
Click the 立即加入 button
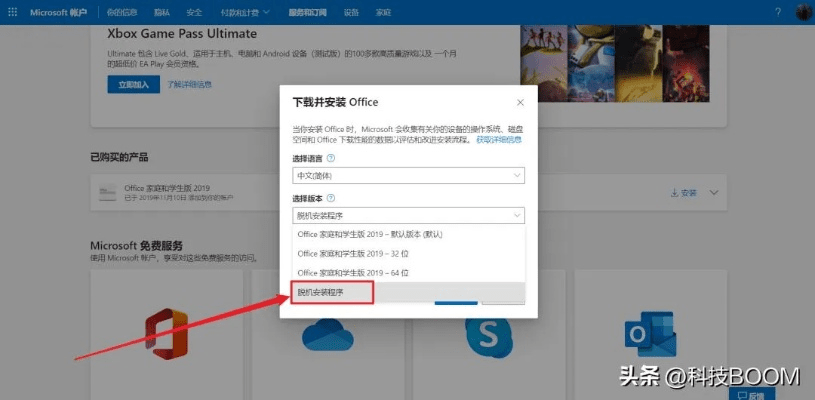pyautogui.click(x=134, y=84)
